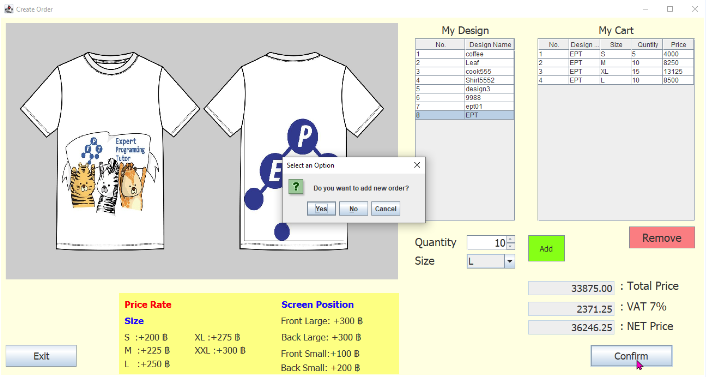Click Yes in the Select an Option dialog

pyautogui.click(x=321, y=209)
